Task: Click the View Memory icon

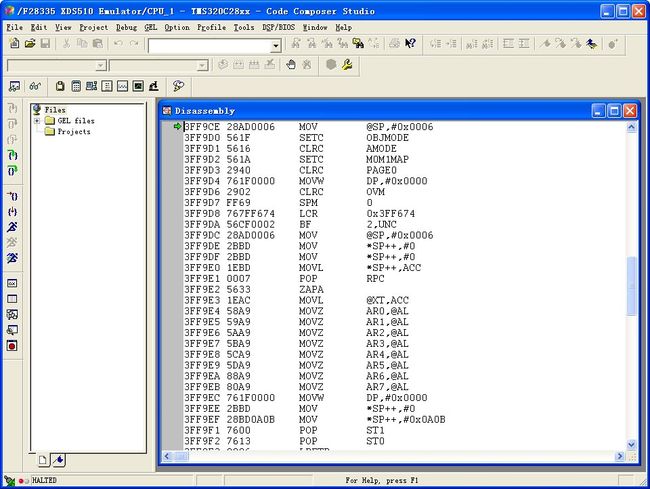Action: coord(91,86)
